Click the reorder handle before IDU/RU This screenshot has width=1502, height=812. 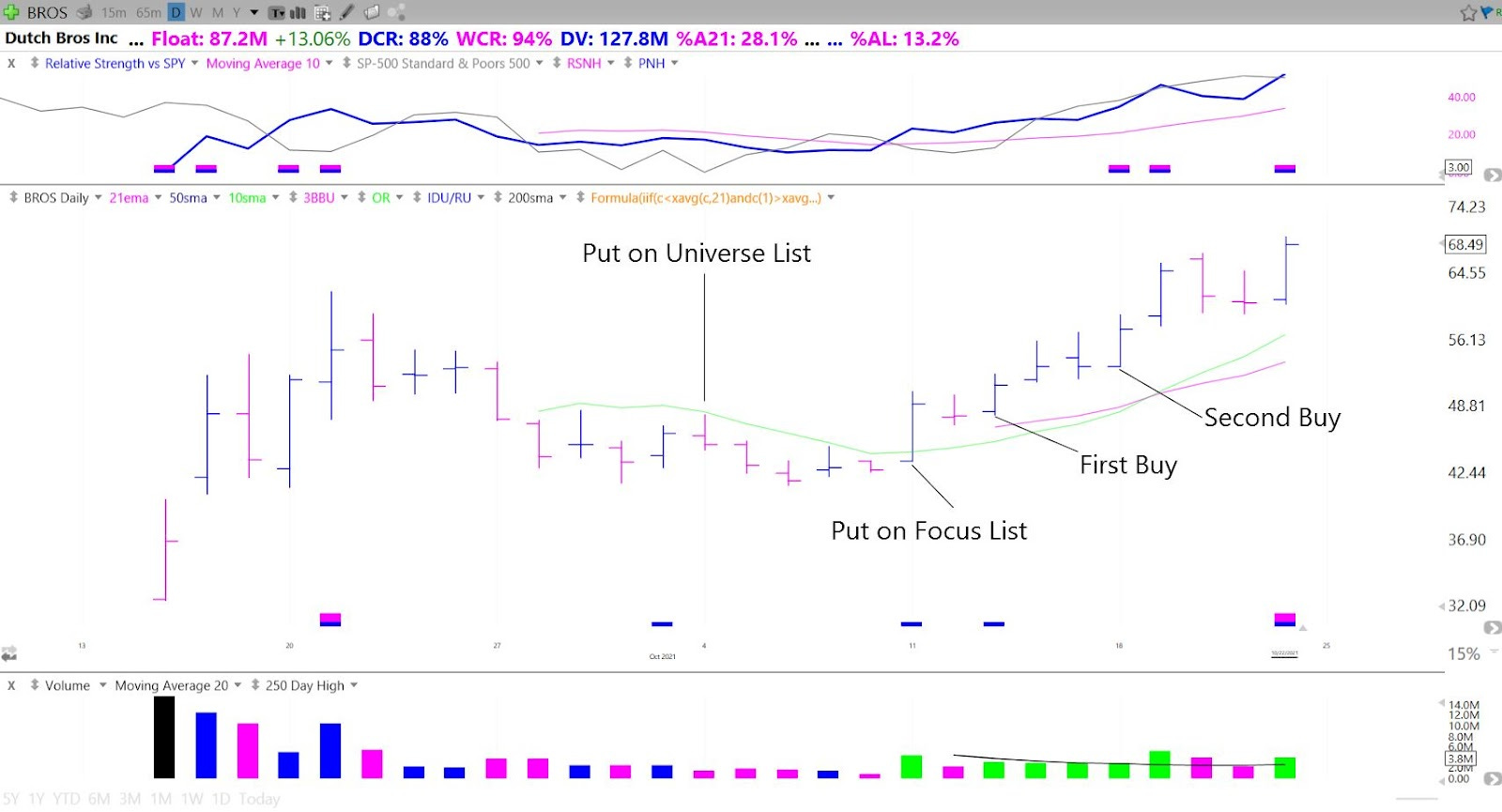[417, 197]
